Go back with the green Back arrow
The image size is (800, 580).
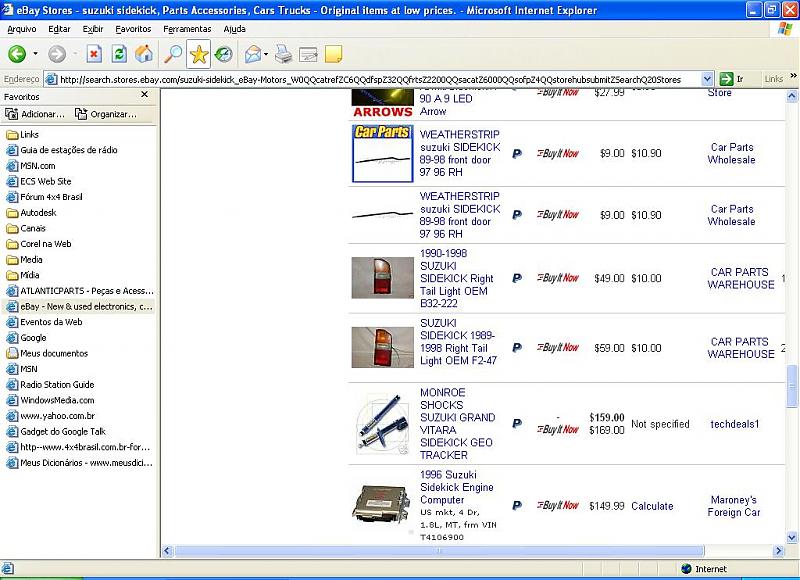(17, 54)
